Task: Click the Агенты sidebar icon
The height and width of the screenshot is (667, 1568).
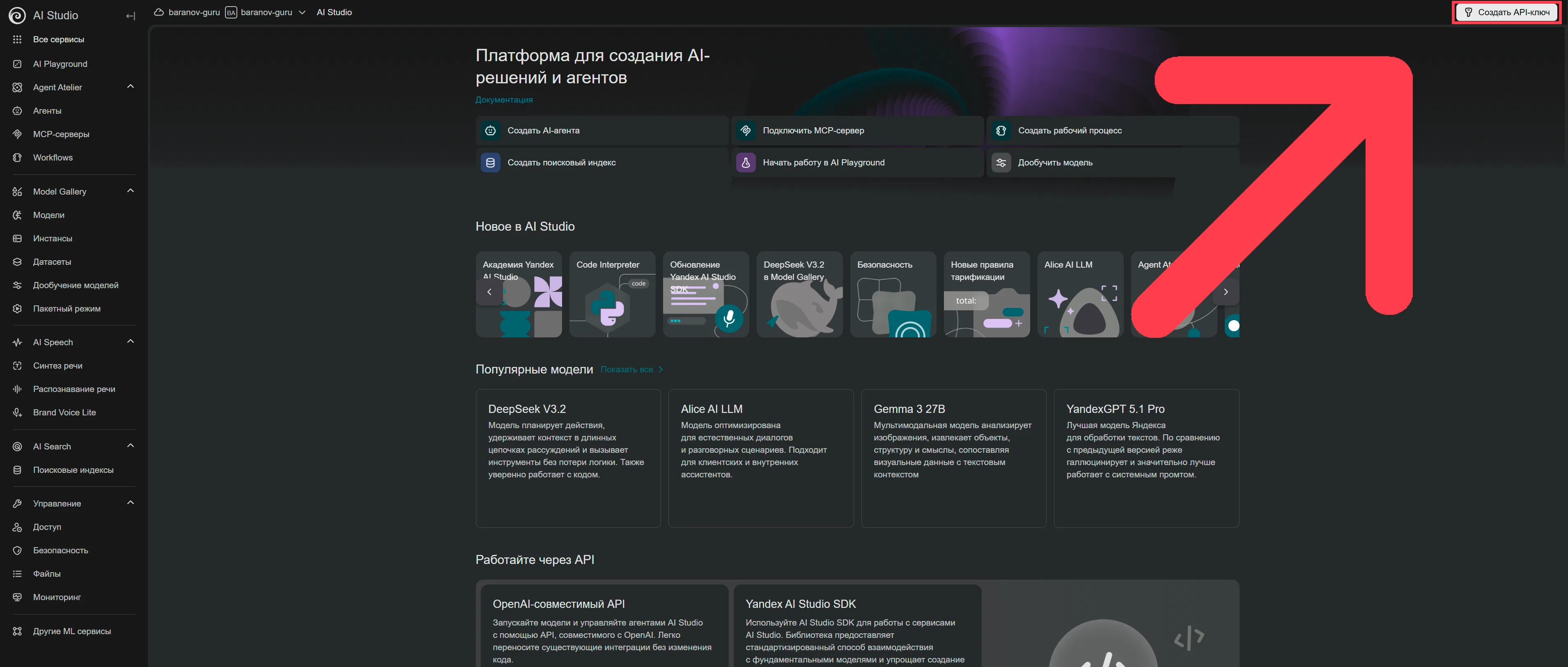Action: 17,111
